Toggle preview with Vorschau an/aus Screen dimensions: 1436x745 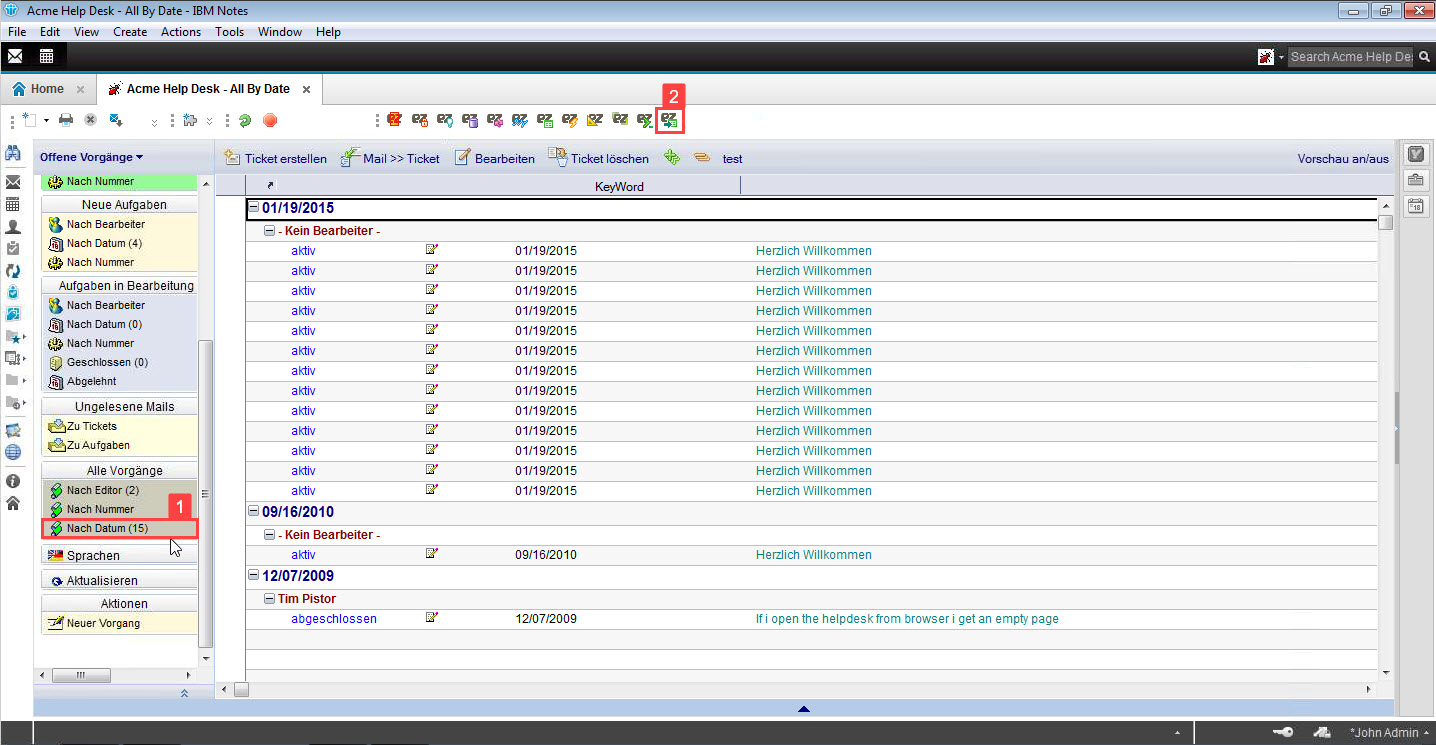point(1343,158)
